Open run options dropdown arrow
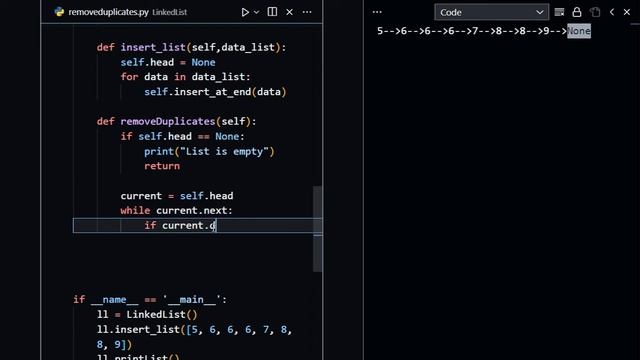The width and height of the screenshot is (640, 360). 256,12
